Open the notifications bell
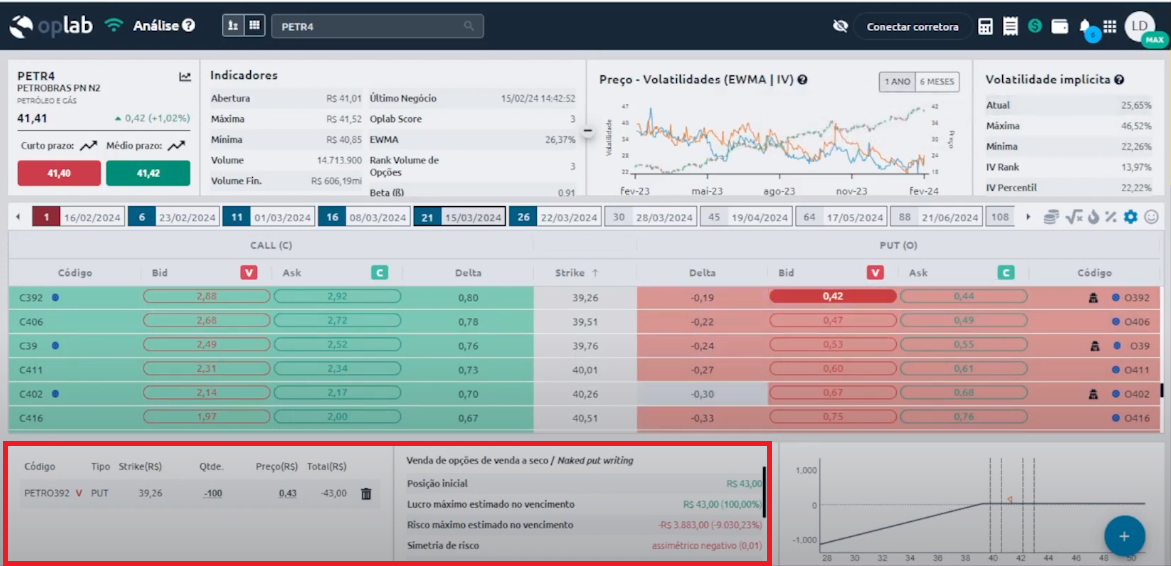1171x566 pixels. click(x=1087, y=28)
